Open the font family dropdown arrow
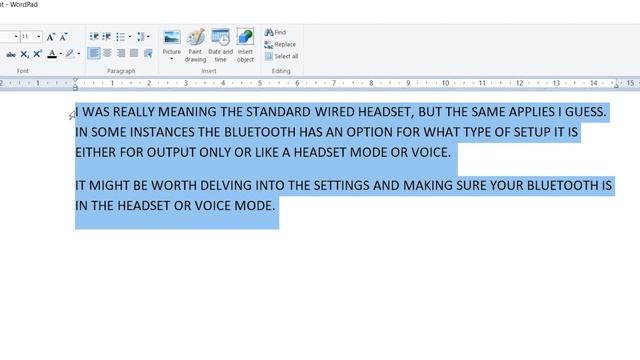The image size is (640, 360). click(x=16, y=37)
